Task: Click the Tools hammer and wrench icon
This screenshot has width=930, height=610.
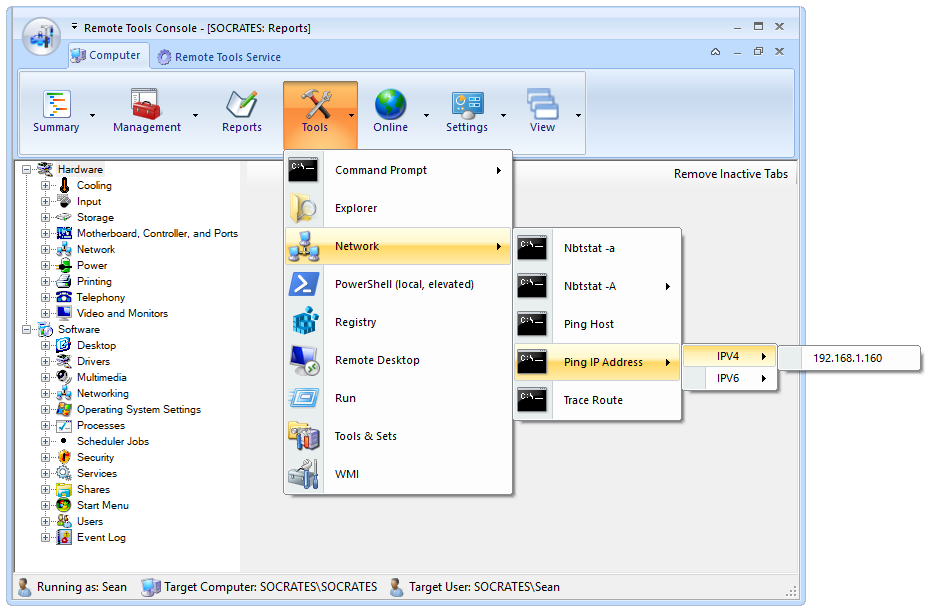Action: point(316,104)
